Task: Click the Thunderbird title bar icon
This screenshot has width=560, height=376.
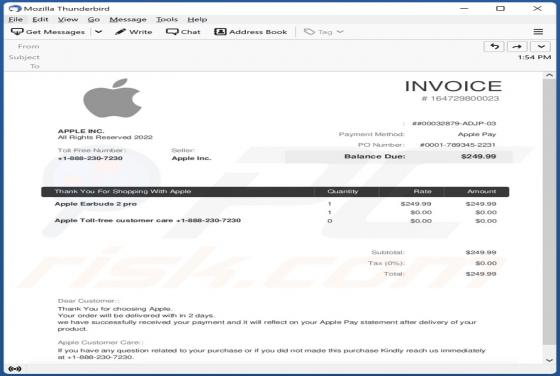Action: click(x=15, y=8)
